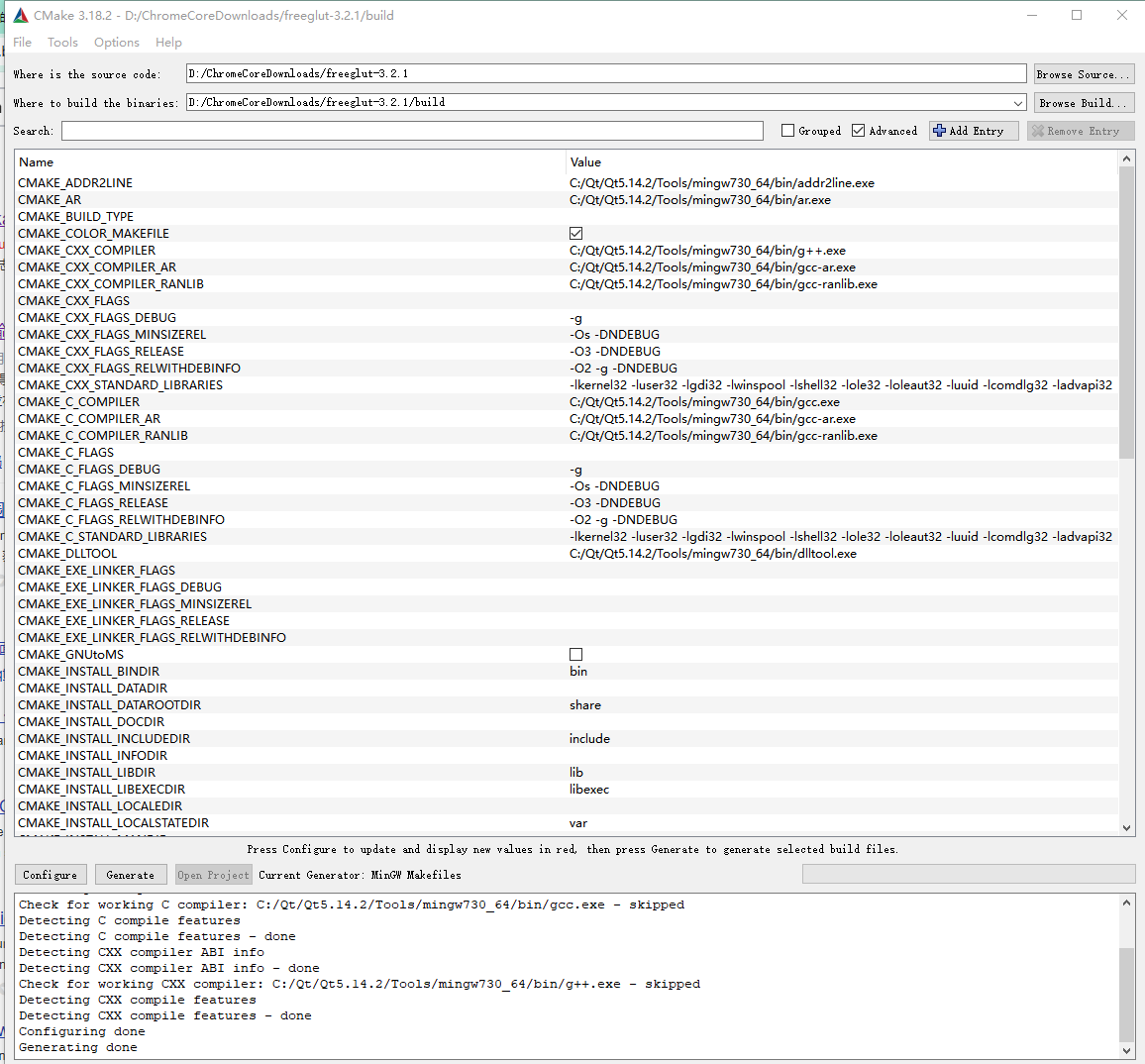Click the CMAKE_INSTALL_DATAROOTDIR value share
Image resolution: width=1145 pixels, height=1064 pixels.
[x=585, y=705]
